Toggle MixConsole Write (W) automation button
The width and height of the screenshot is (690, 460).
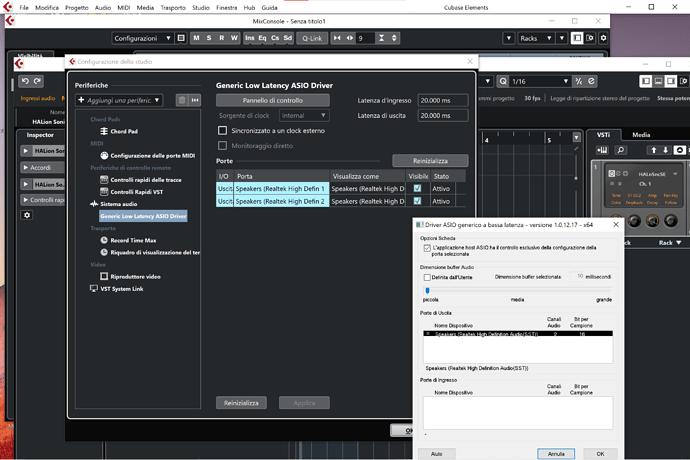tap(234, 38)
